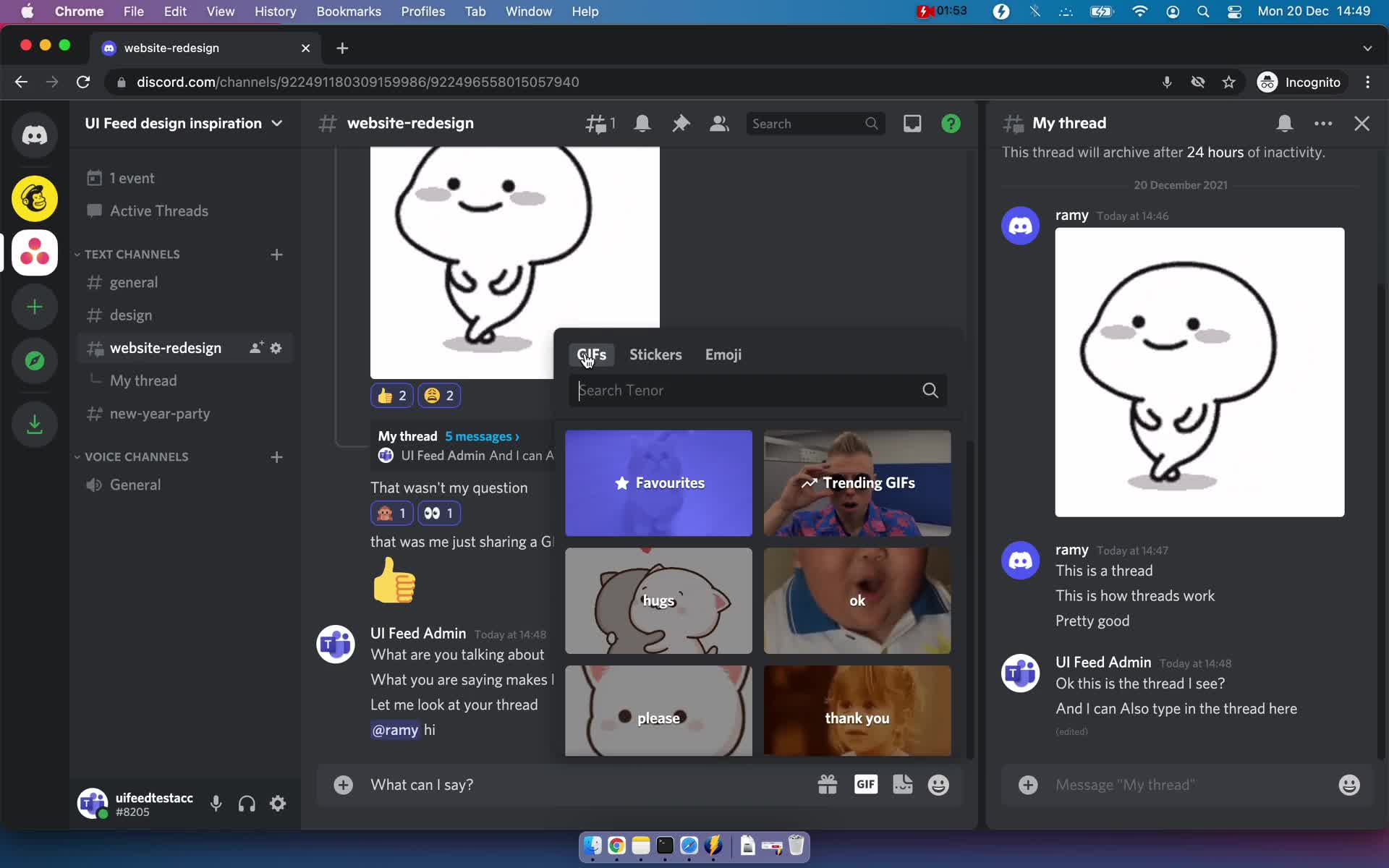Screen dimensions: 1389x868
Task: Toggle the eyes reaction with 1
Action: [439, 514]
